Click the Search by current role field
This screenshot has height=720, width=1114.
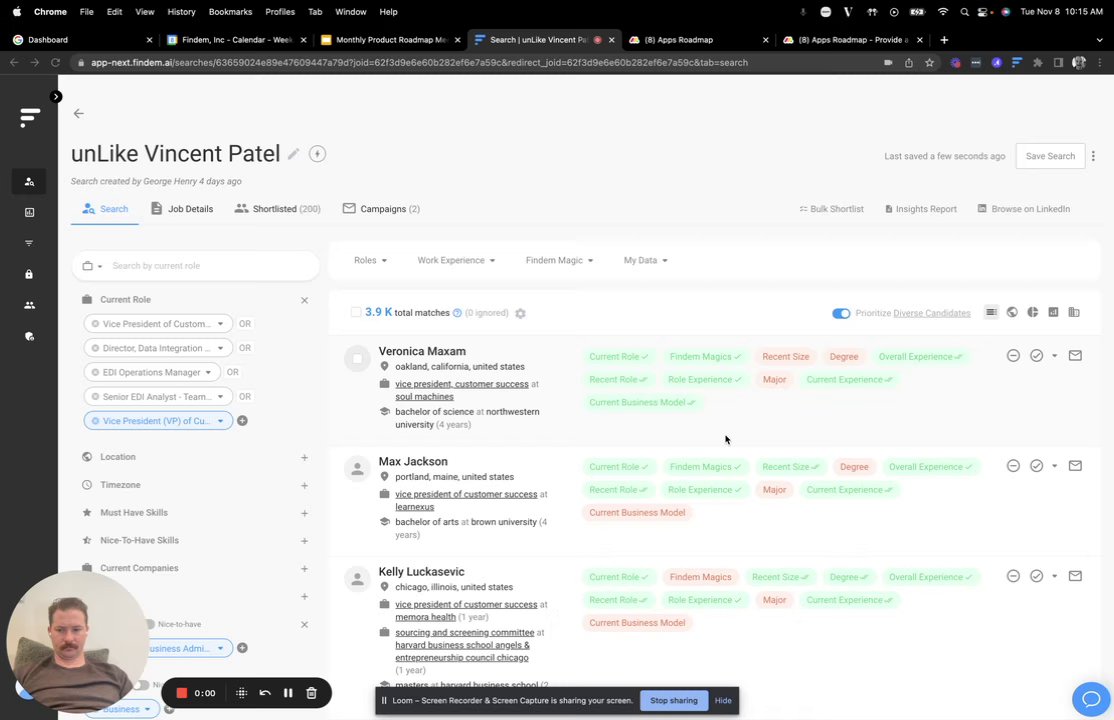tap(195, 266)
